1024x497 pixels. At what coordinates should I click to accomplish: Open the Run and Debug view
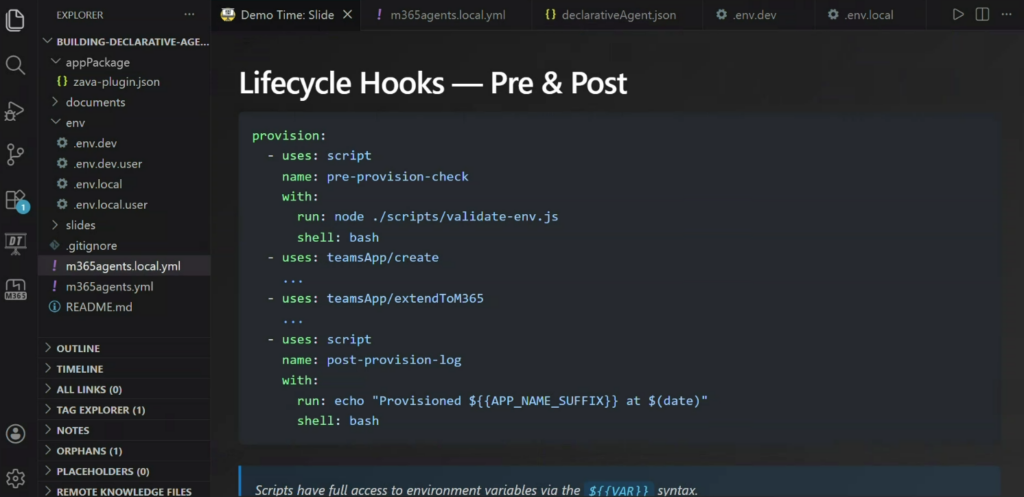click(15, 110)
